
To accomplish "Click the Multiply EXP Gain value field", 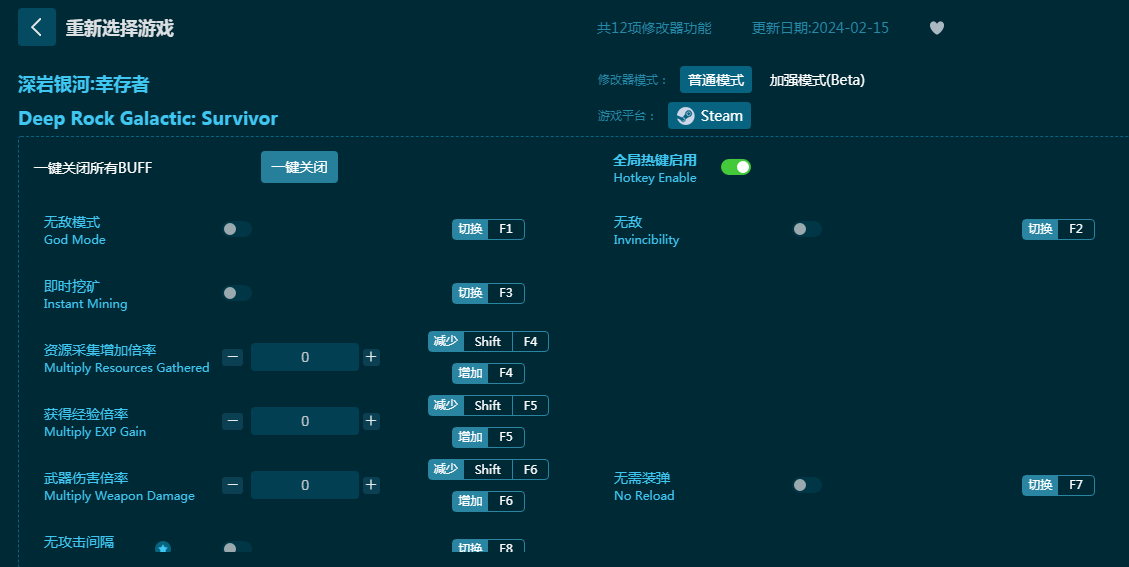I will 305,421.
